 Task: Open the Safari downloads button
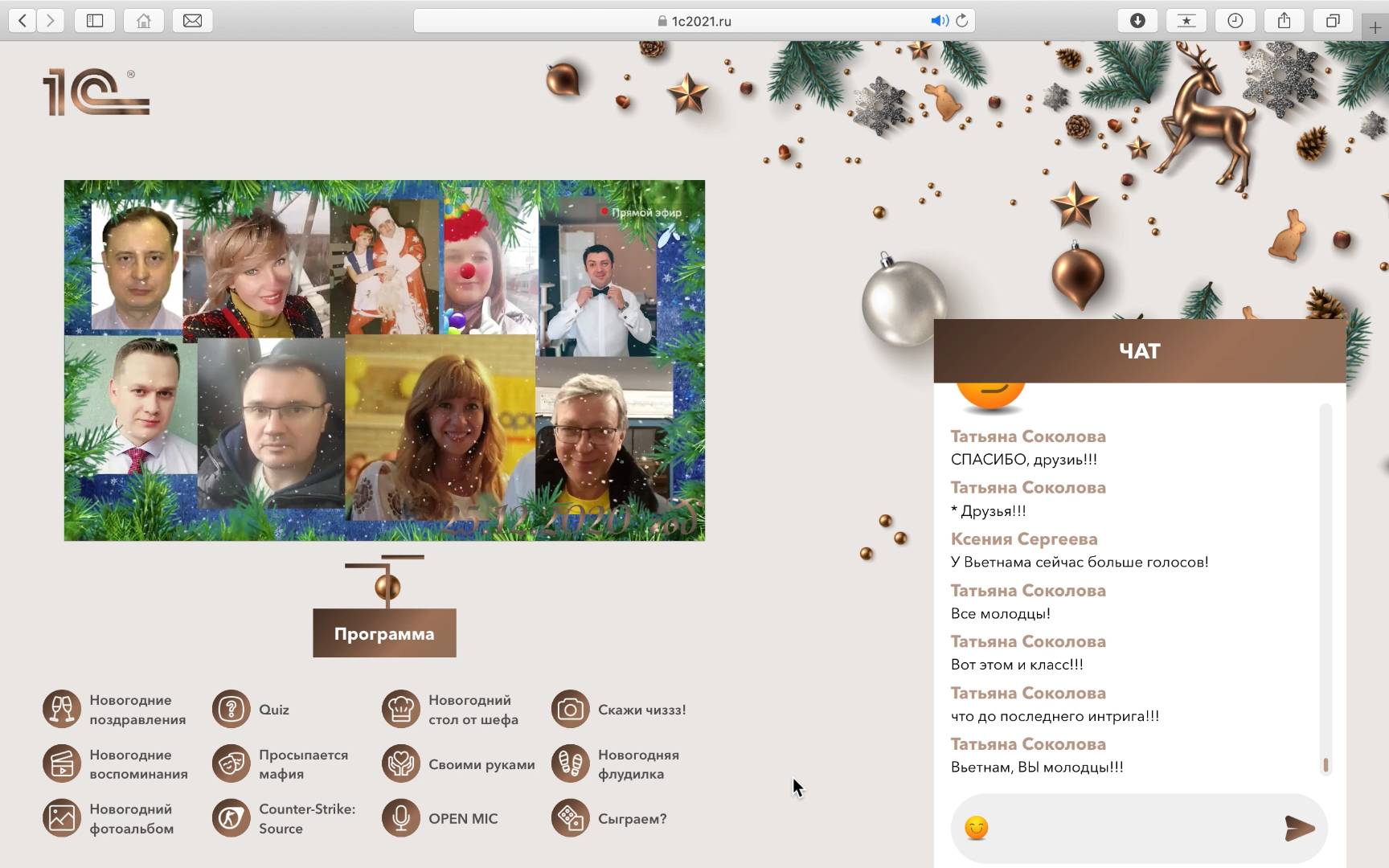(1137, 21)
